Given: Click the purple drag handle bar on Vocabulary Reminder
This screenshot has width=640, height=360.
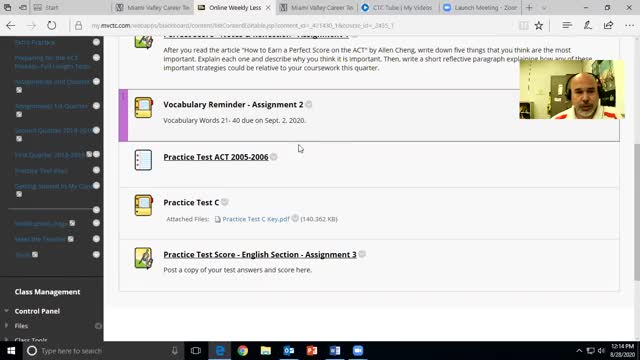Looking at the screenshot, I should [123, 115].
